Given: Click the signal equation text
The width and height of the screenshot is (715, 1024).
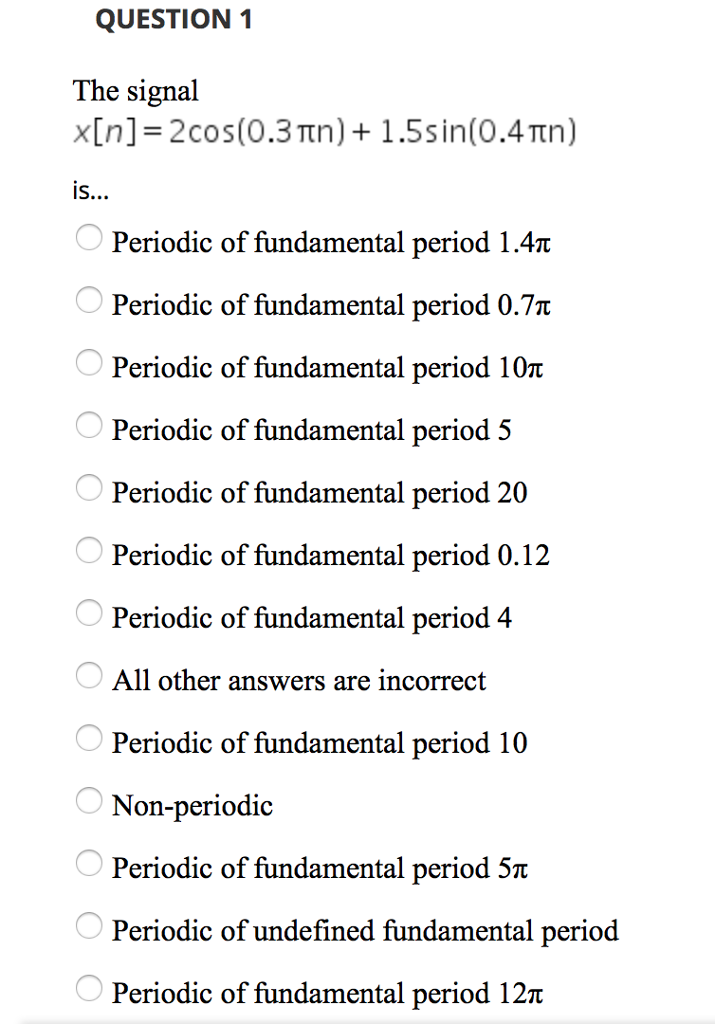Looking at the screenshot, I should [323, 130].
